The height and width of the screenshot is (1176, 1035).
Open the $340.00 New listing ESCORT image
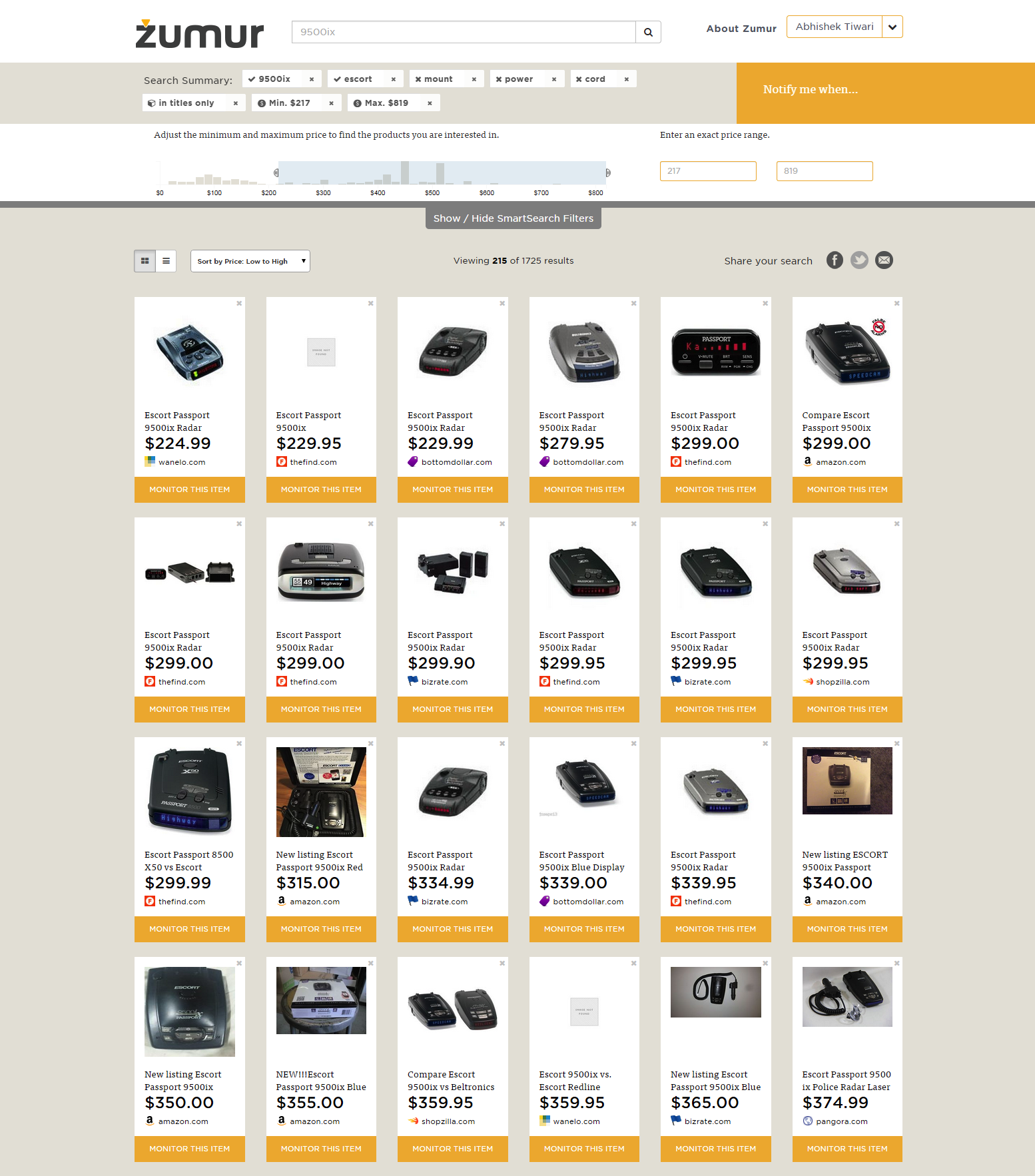coord(847,781)
